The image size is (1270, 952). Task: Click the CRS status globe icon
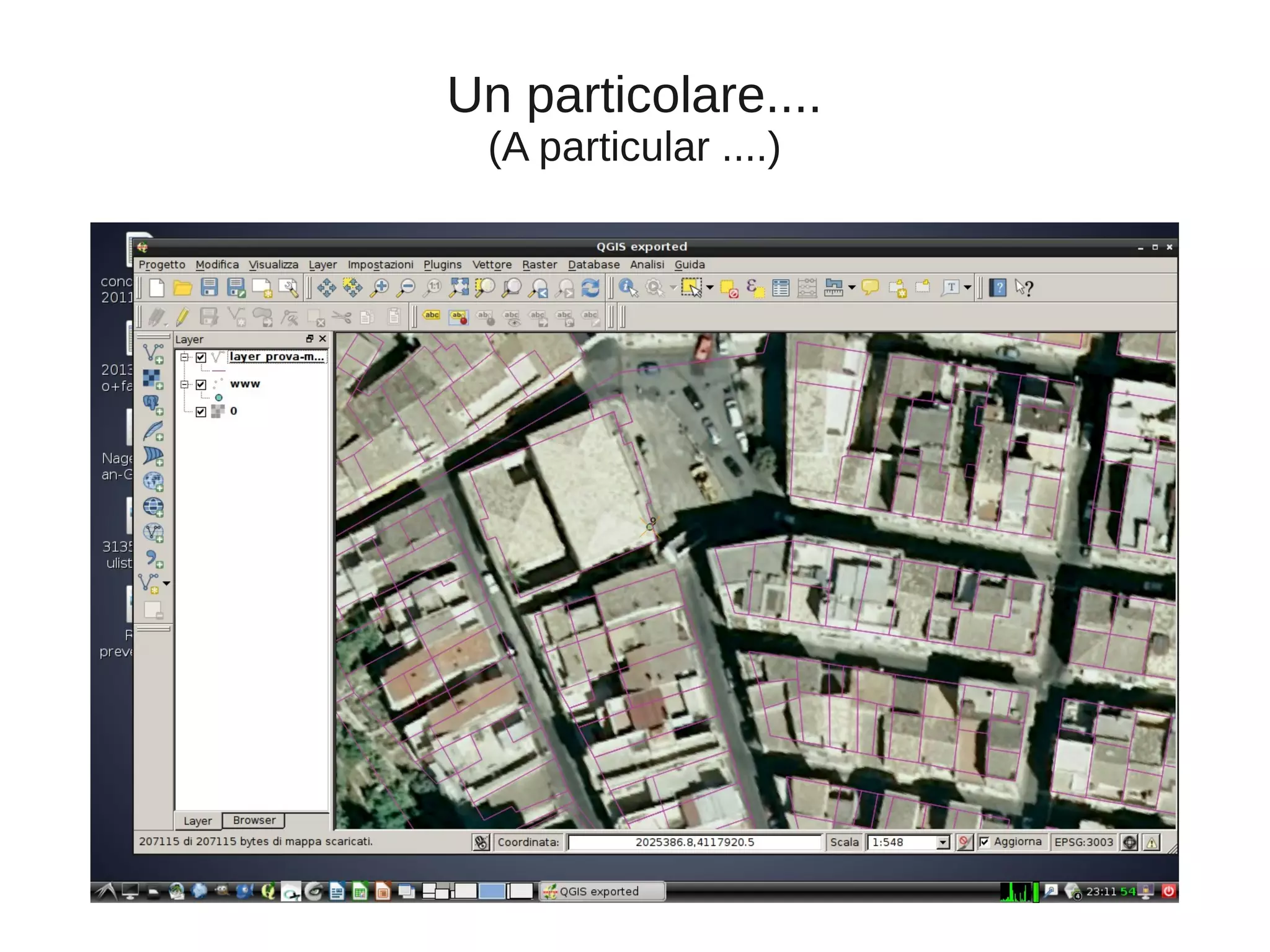1130,842
